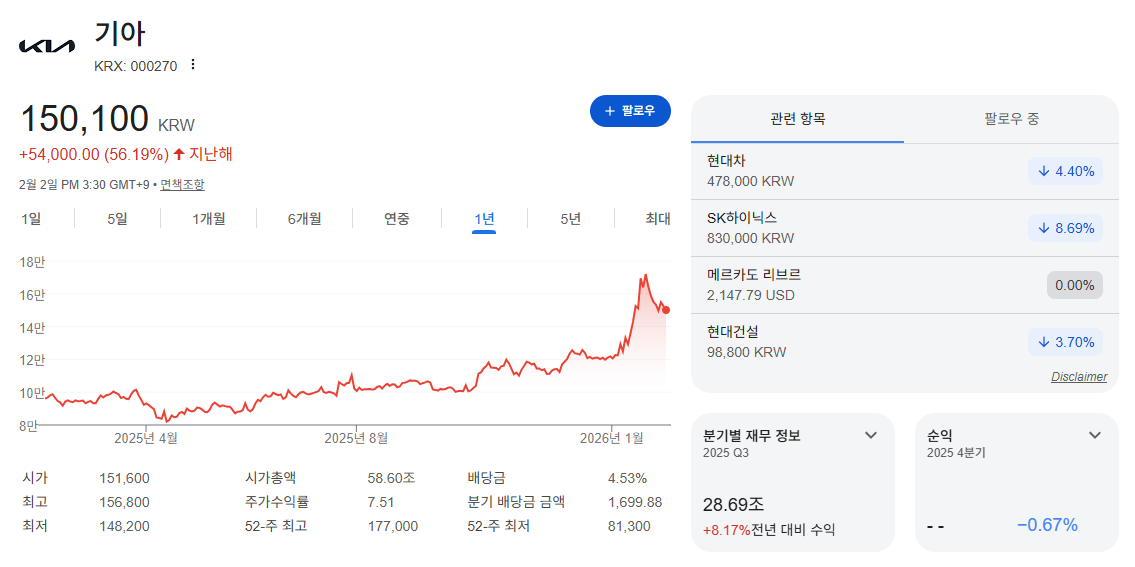Open the 현대차 related stock row
The image size is (1135, 567).
[905, 172]
